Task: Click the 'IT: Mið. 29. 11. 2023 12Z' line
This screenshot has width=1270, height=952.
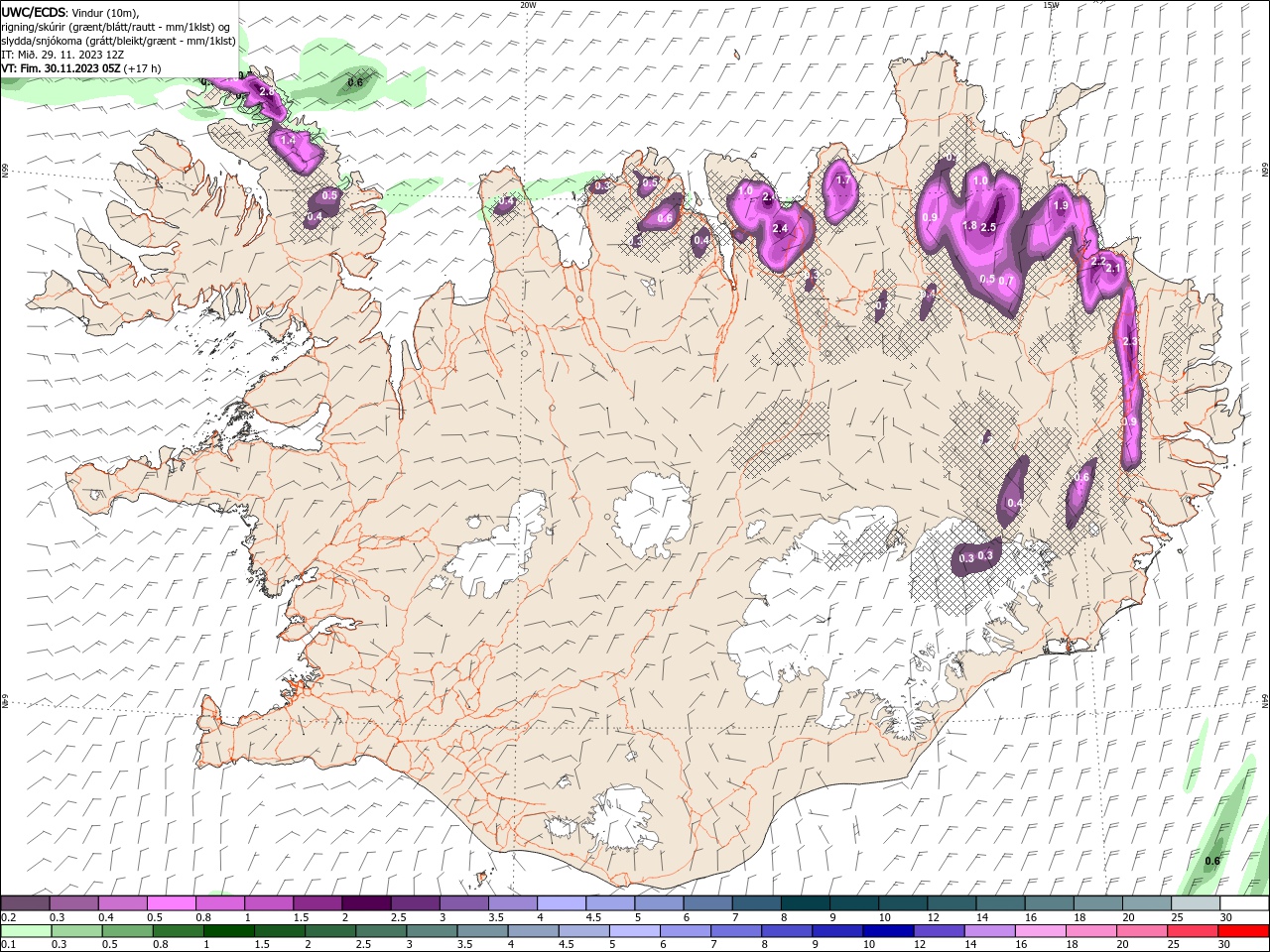Action: [63, 55]
